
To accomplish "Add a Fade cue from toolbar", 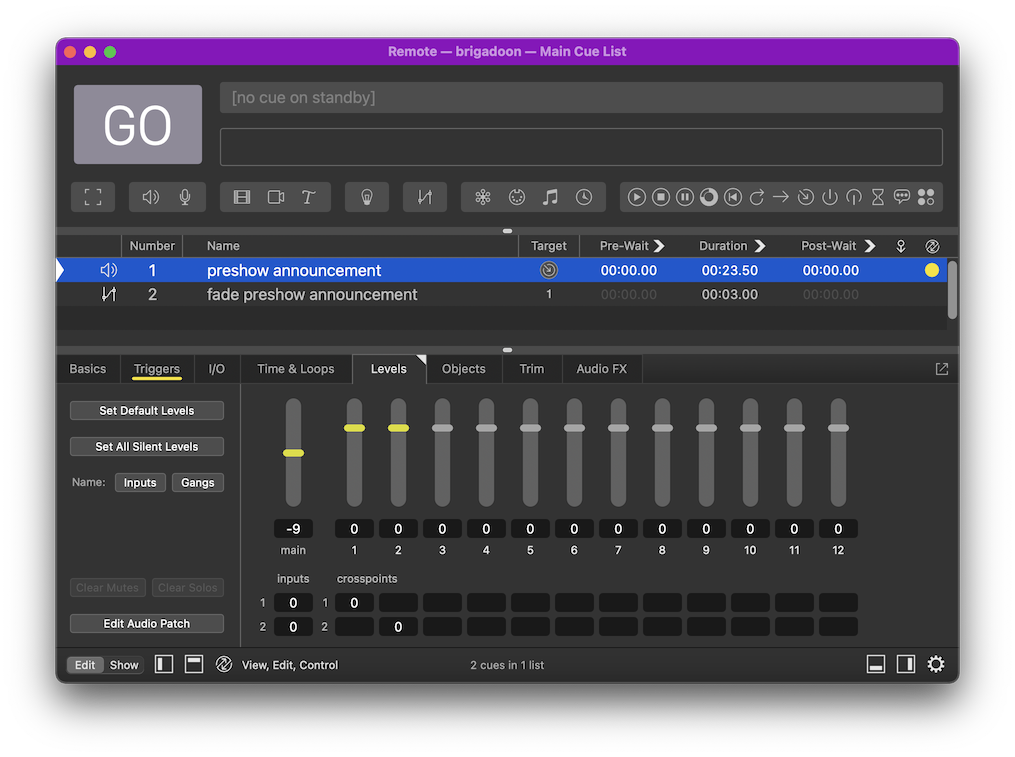I will [x=425, y=197].
